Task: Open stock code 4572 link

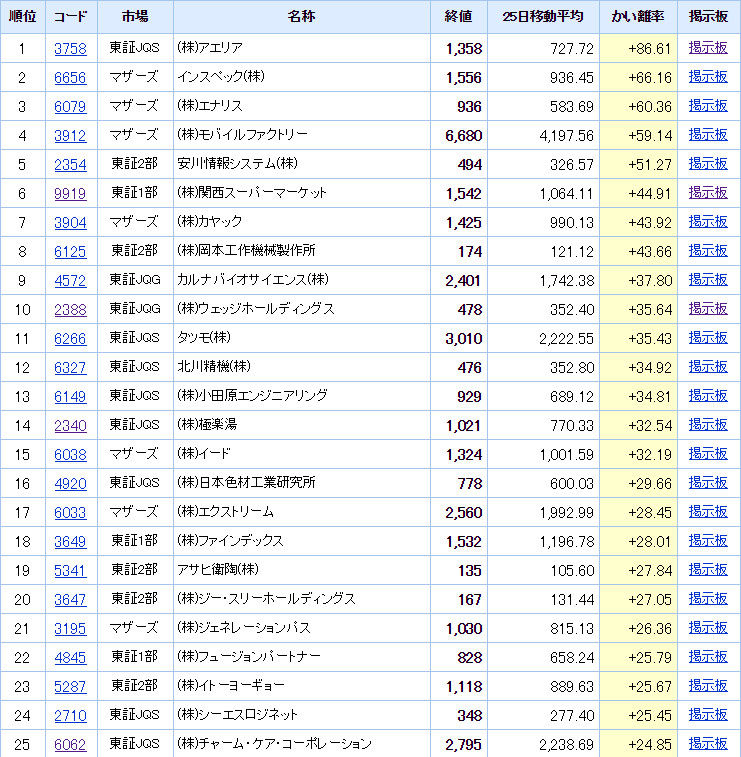Action: coord(70,280)
